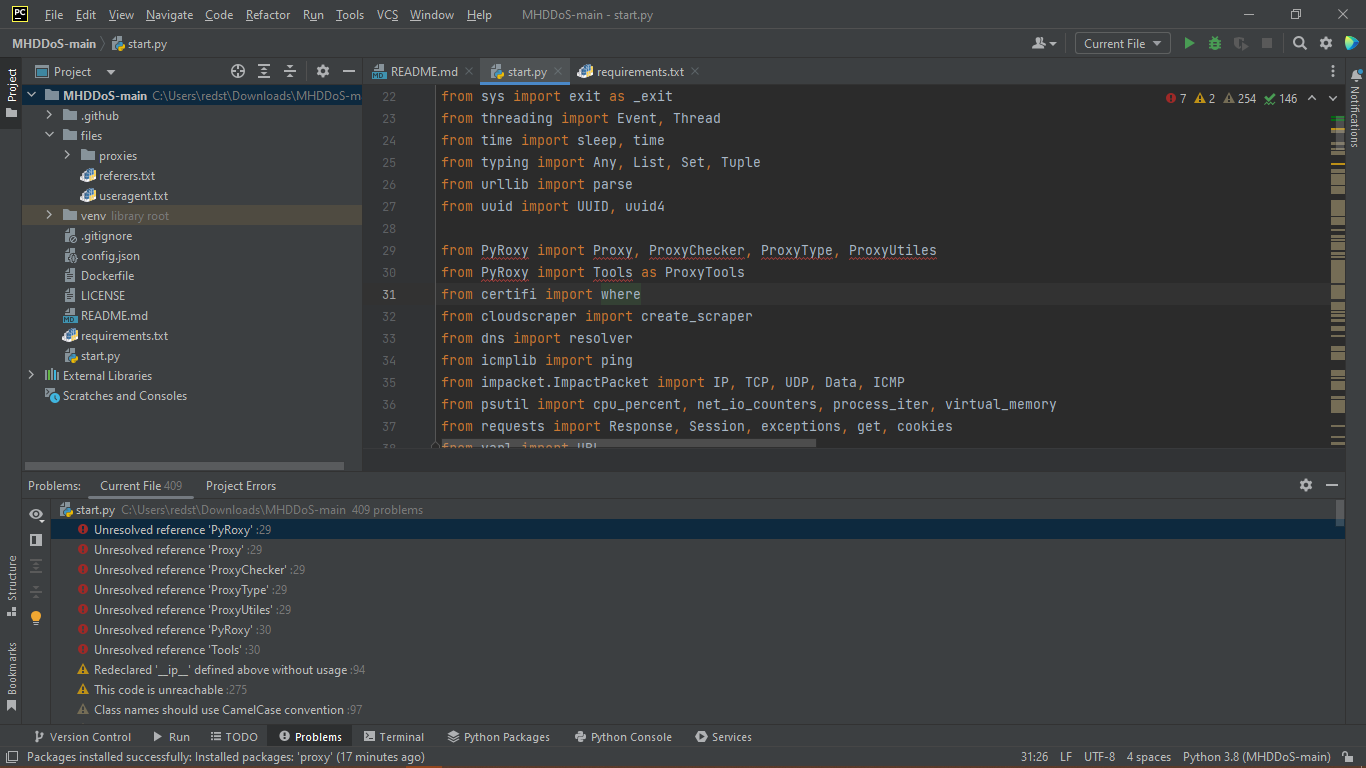Open Python Console tool window
Image resolution: width=1366 pixels, height=768 pixels.
623,737
